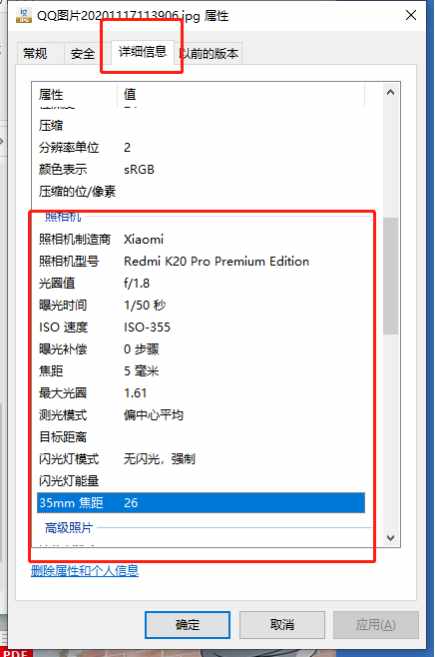Image resolution: width=435 pixels, height=657 pixels.
Task: Select the 照相机型号 Redmi K20 Pro row
Action: (201, 261)
